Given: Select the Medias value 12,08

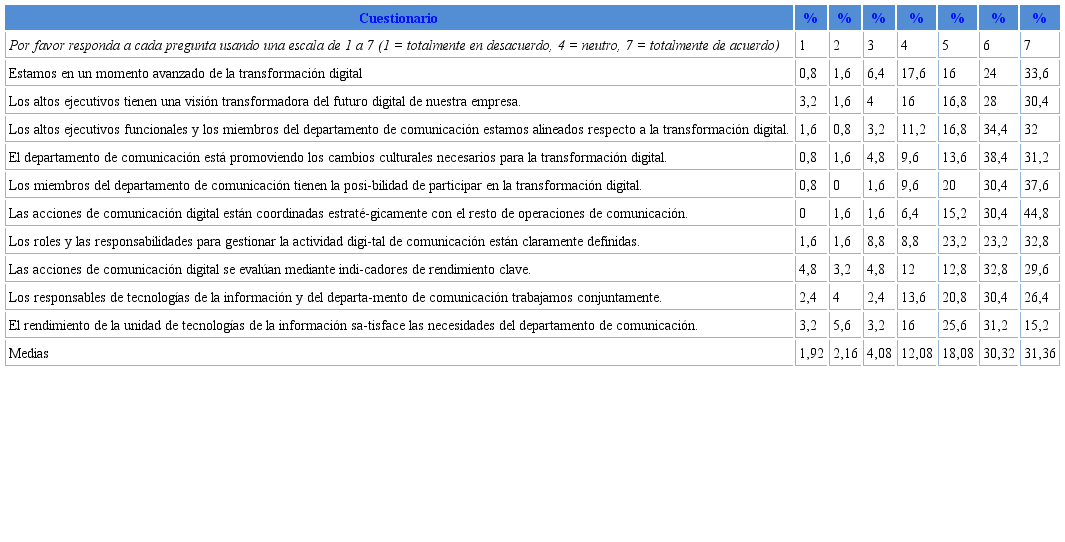Looking at the screenshot, I should 916,353.
